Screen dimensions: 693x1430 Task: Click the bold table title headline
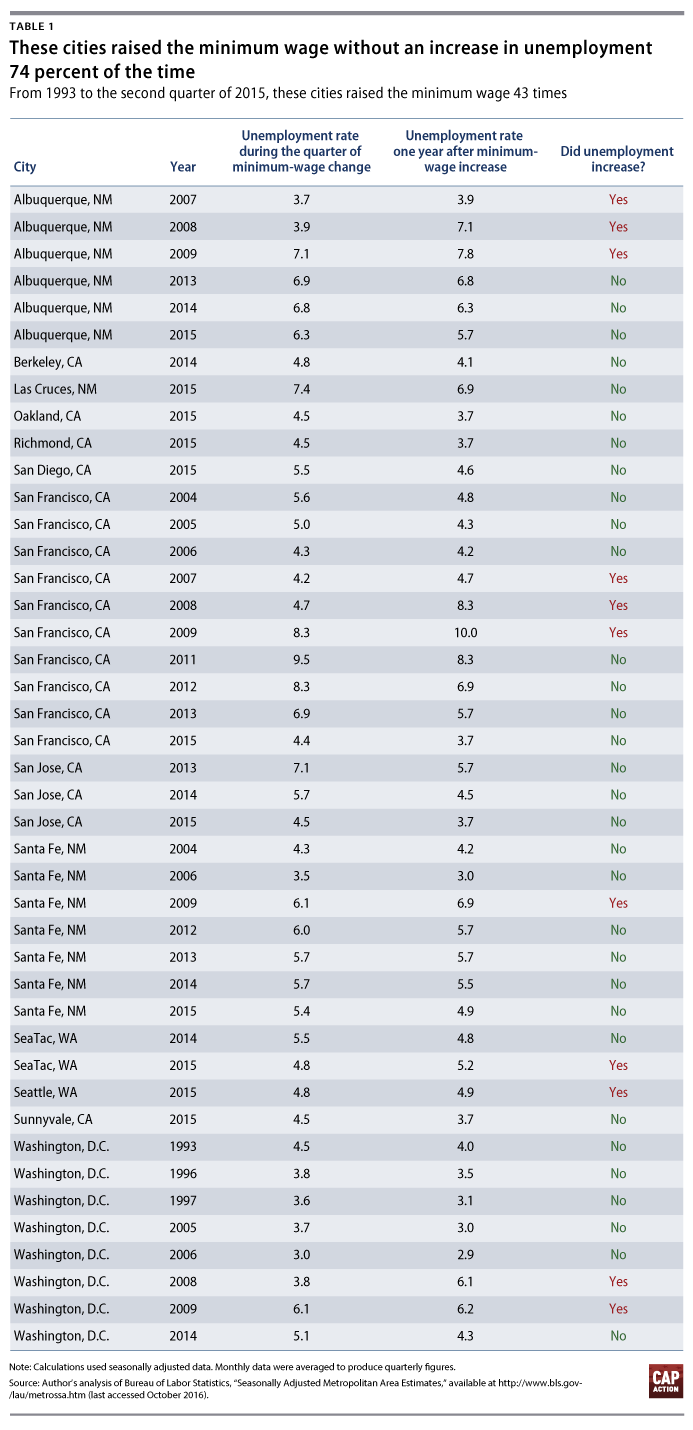[330, 60]
